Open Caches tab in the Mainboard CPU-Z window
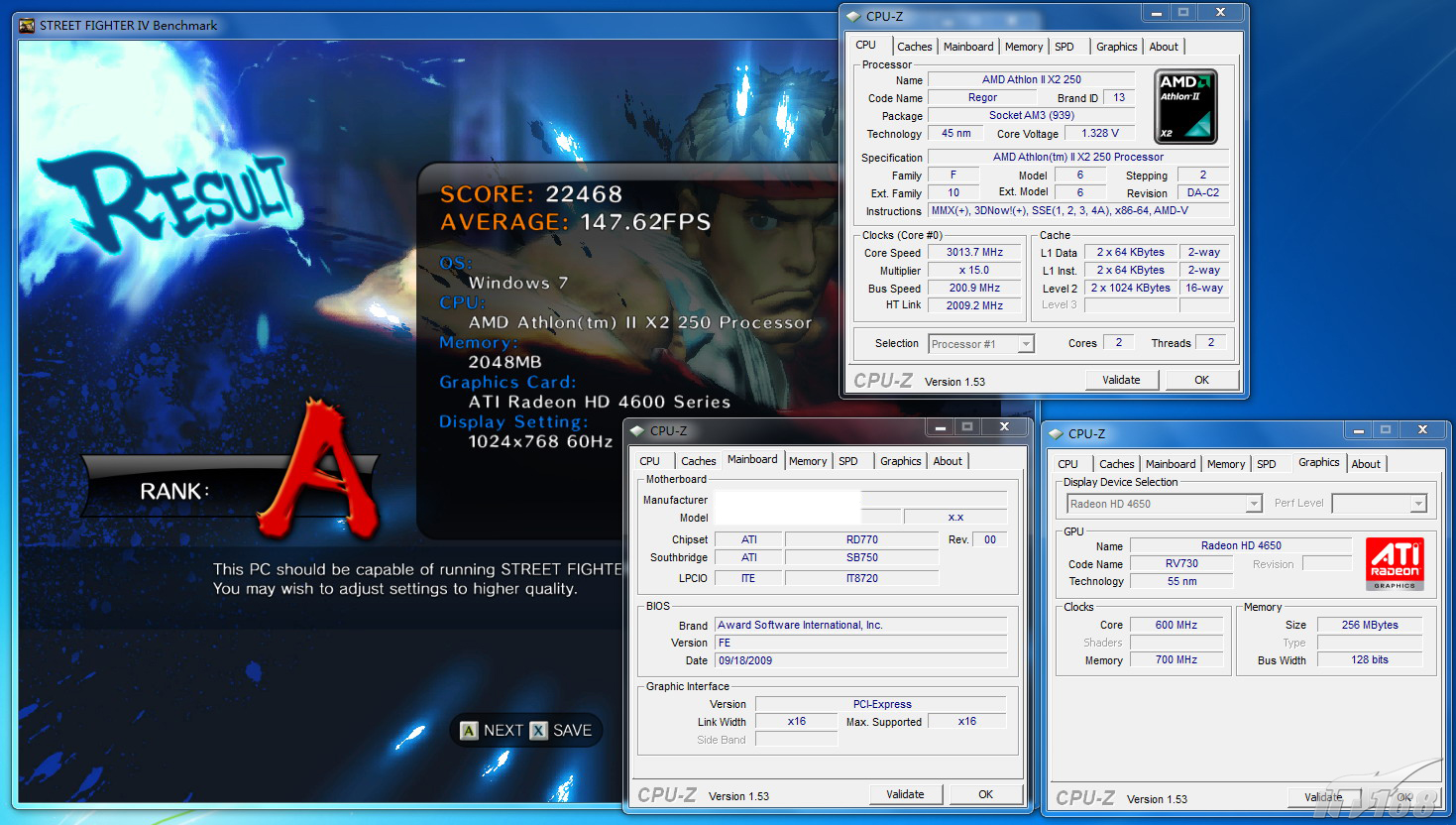1456x825 pixels. pyautogui.click(x=698, y=461)
